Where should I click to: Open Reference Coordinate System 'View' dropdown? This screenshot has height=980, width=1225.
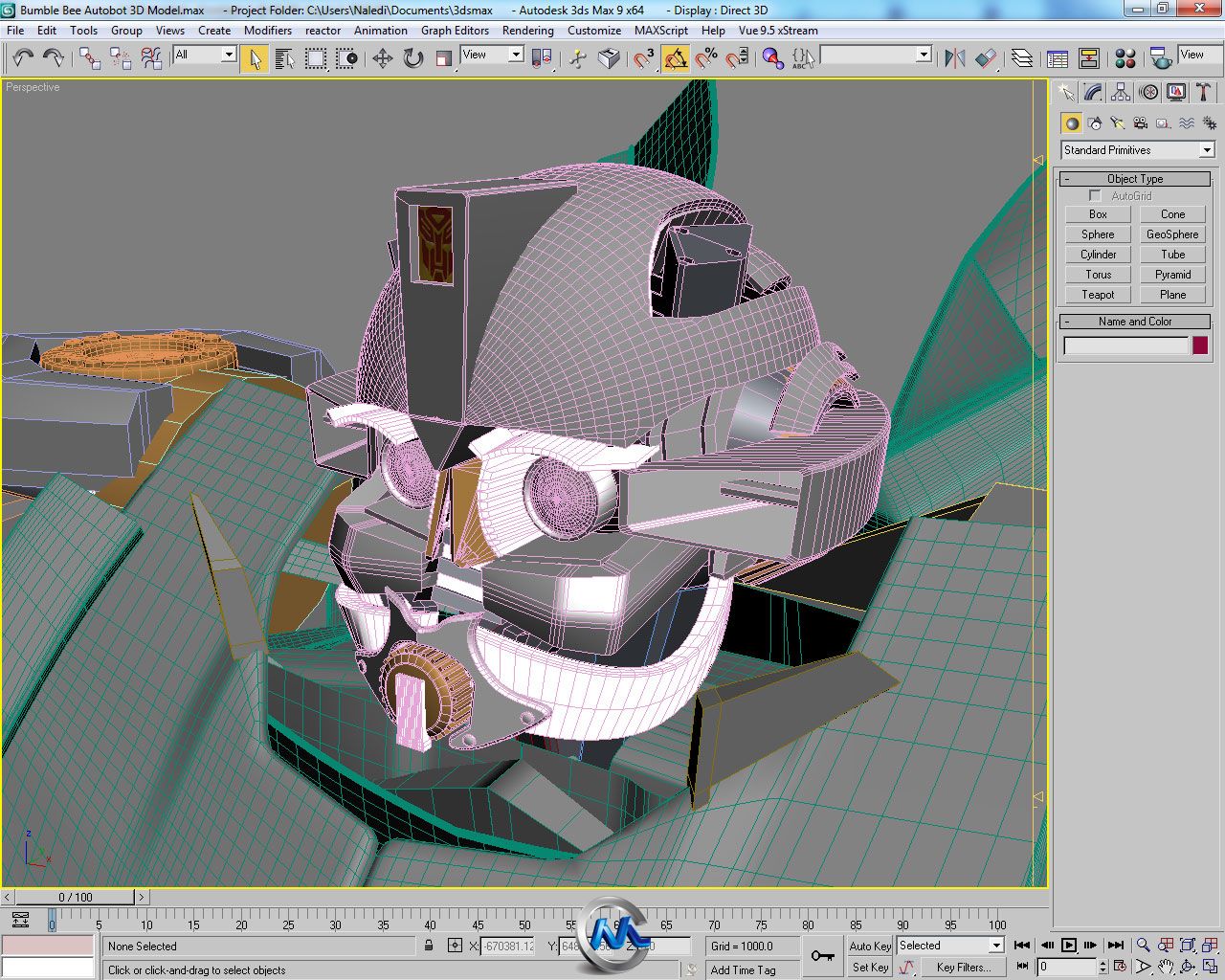coord(492,55)
